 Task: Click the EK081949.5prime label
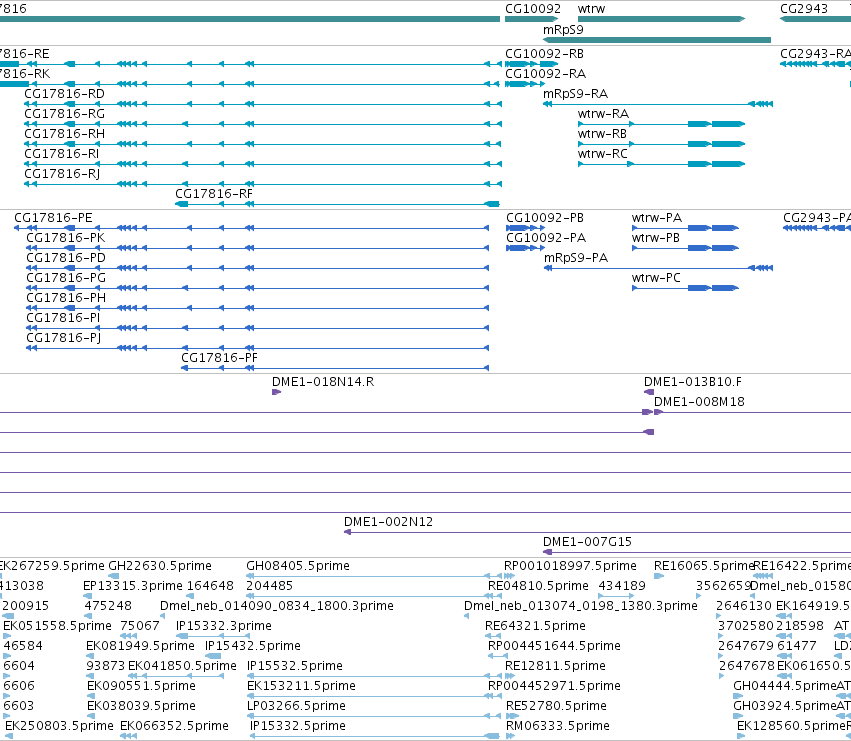point(141,646)
